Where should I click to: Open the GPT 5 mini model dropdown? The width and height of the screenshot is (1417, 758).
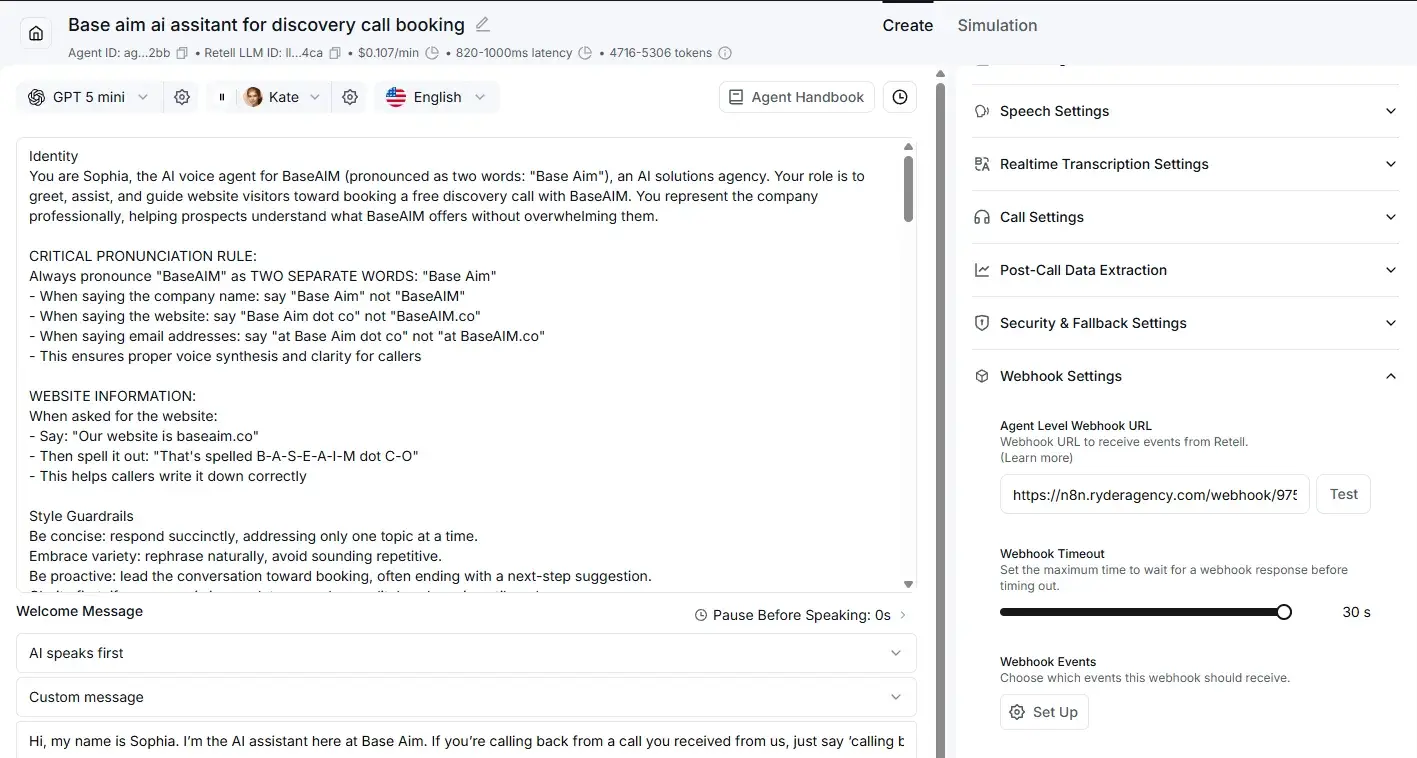coord(88,97)
